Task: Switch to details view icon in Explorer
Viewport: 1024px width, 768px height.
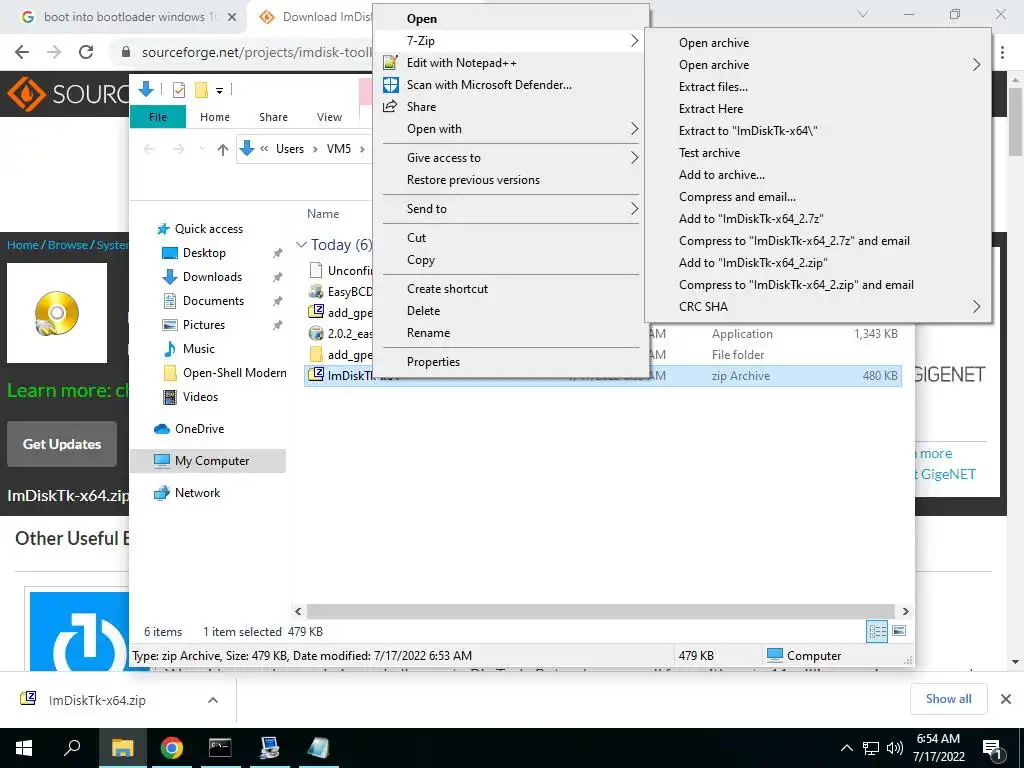Action: pos(877,631)
